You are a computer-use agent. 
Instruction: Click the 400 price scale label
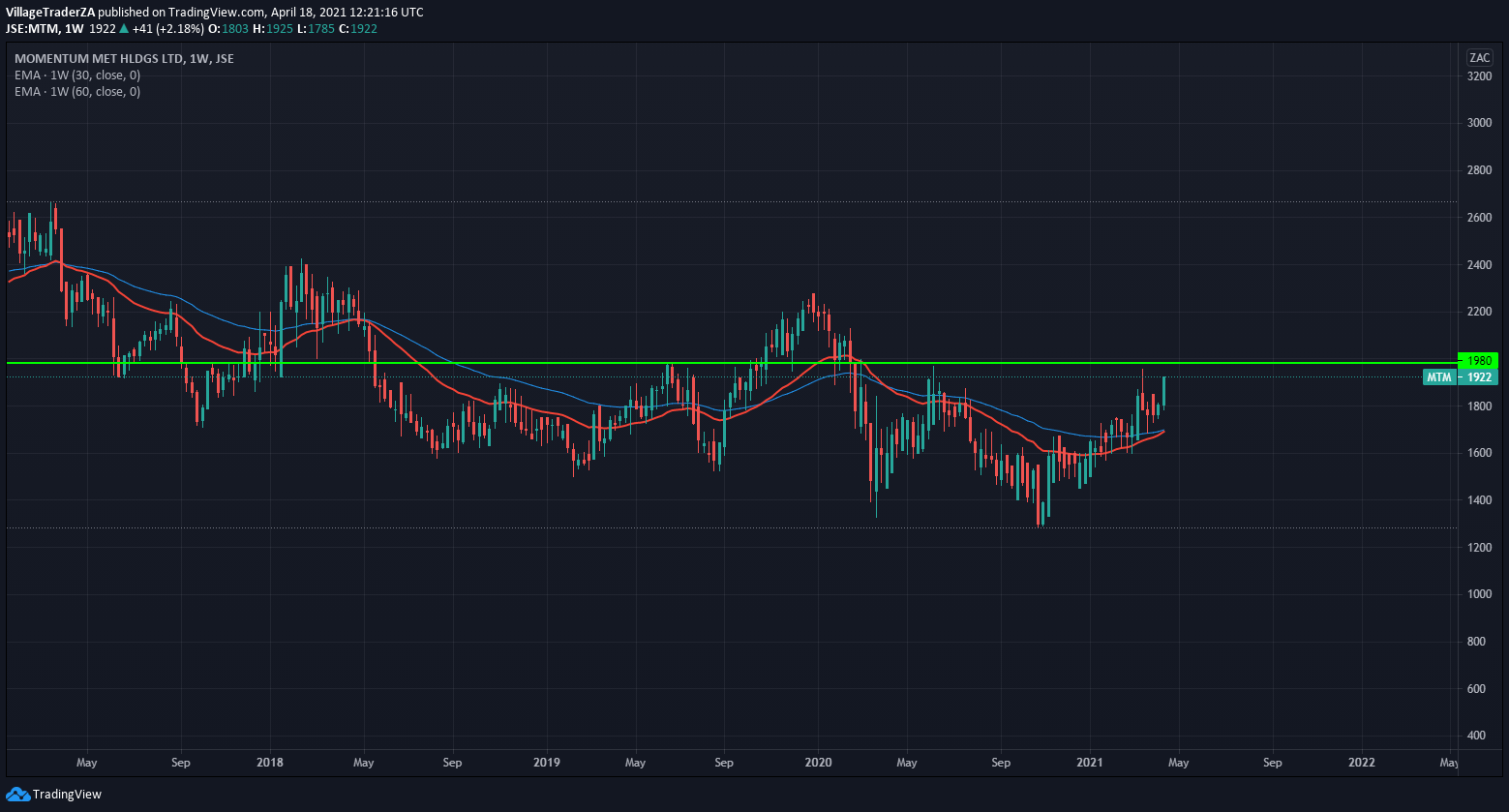[1477, 736]
